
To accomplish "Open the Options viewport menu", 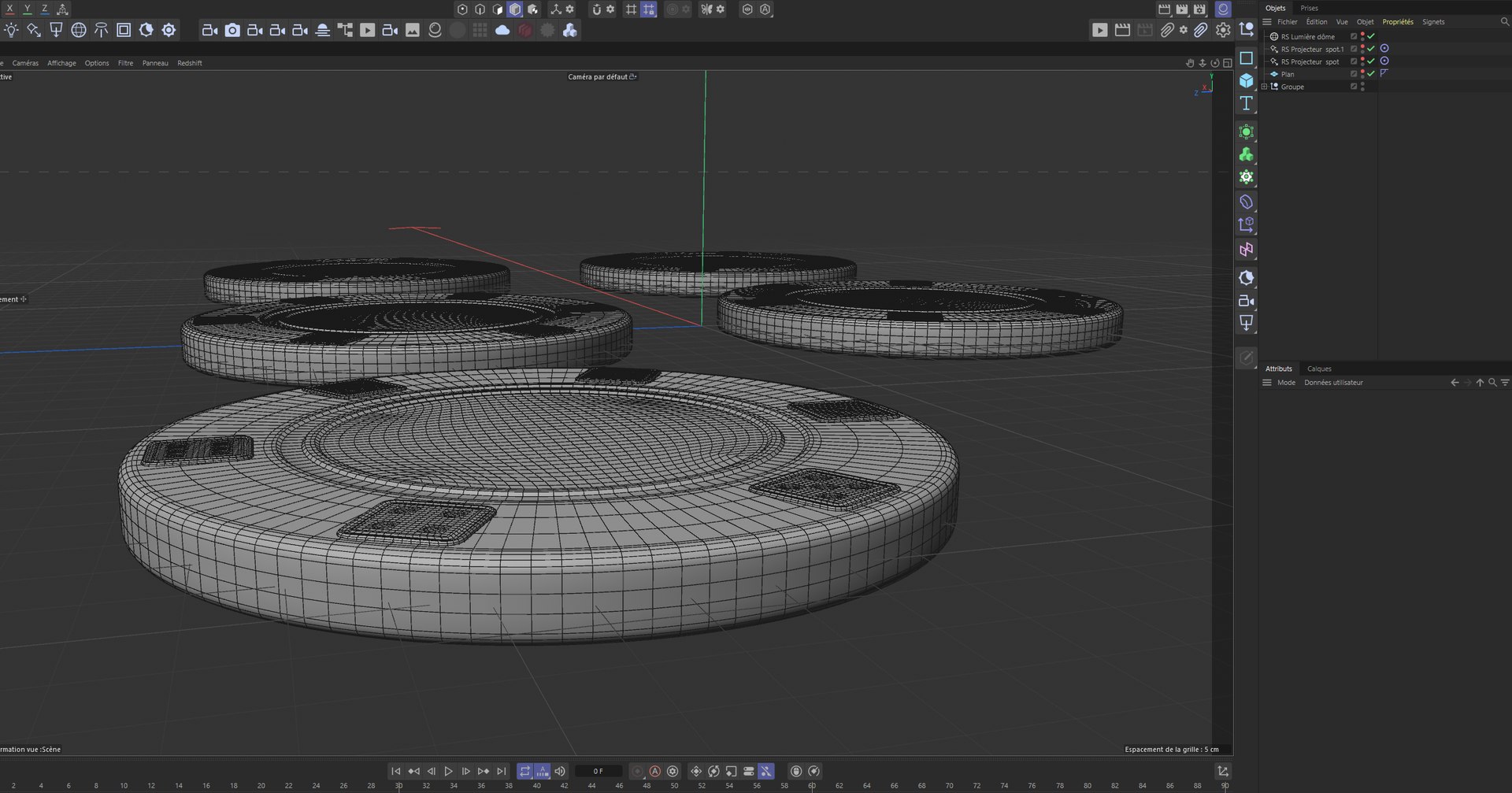I will coord(97,63).
